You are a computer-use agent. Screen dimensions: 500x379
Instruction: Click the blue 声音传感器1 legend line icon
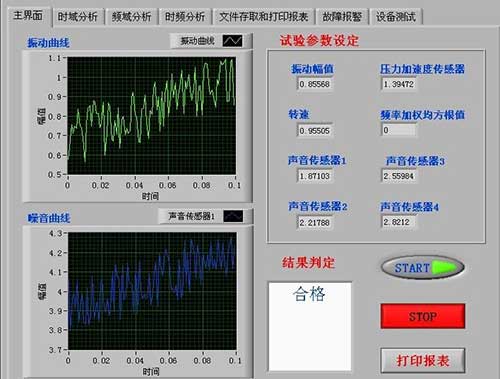[x=233, y=216]
